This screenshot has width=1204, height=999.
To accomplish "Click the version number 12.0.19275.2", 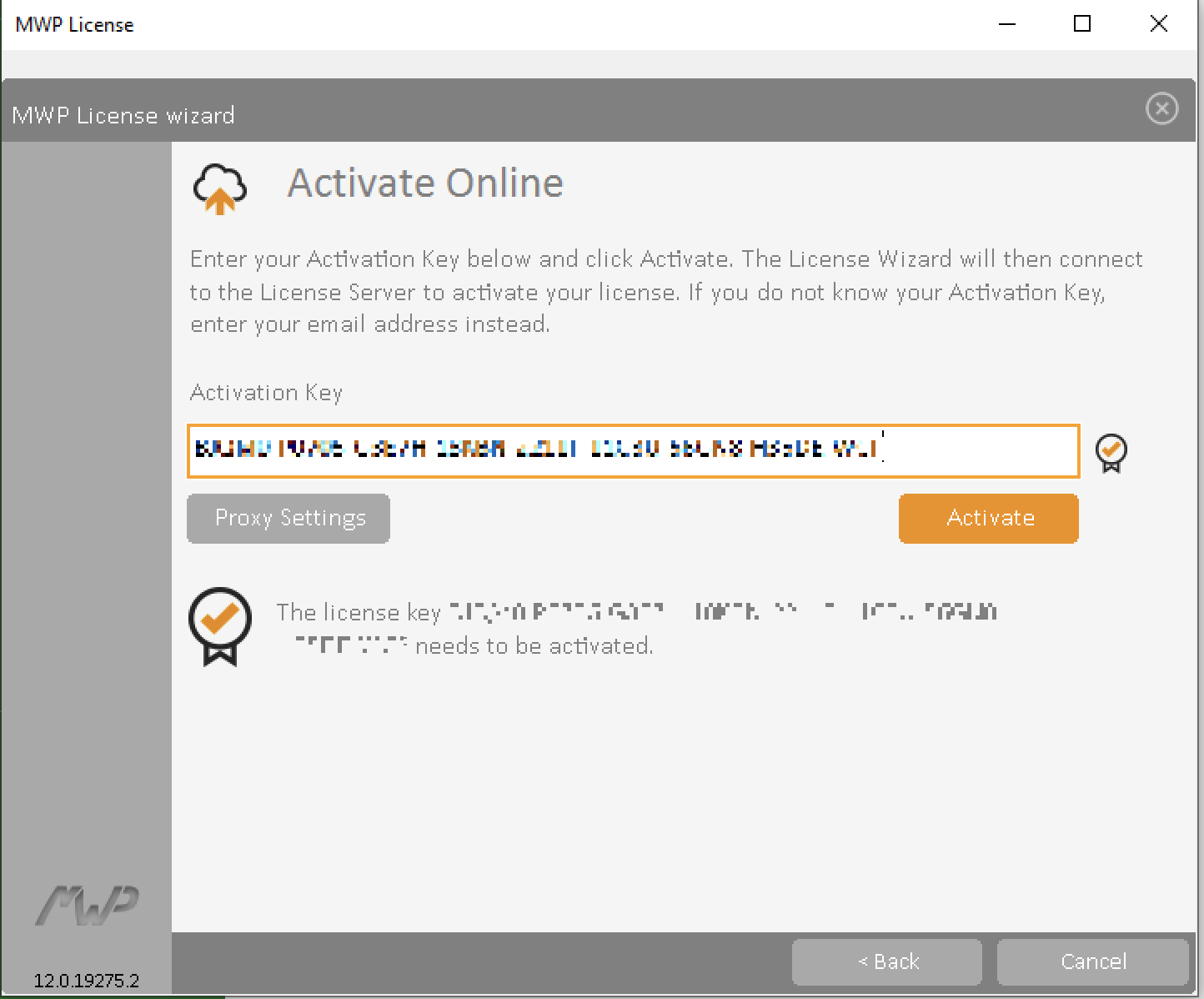I will [87, 981].
